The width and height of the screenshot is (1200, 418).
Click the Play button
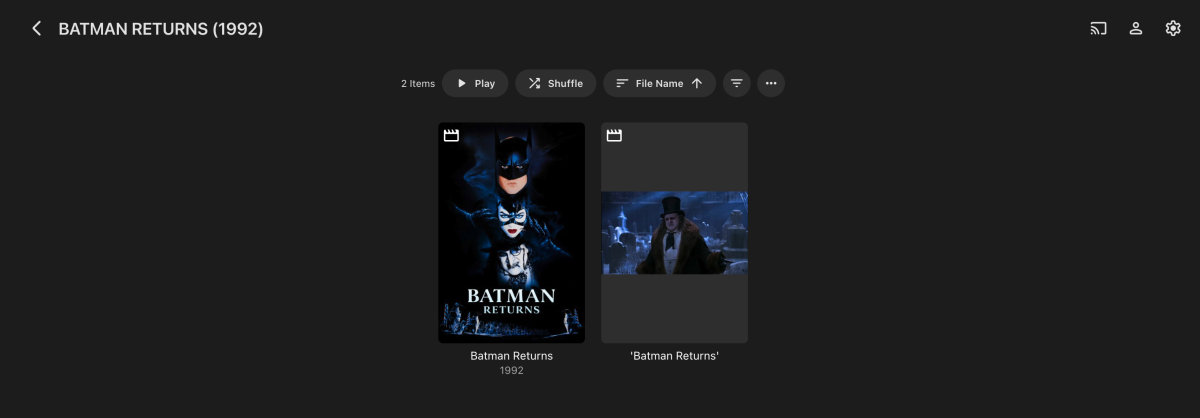(475, 83)
